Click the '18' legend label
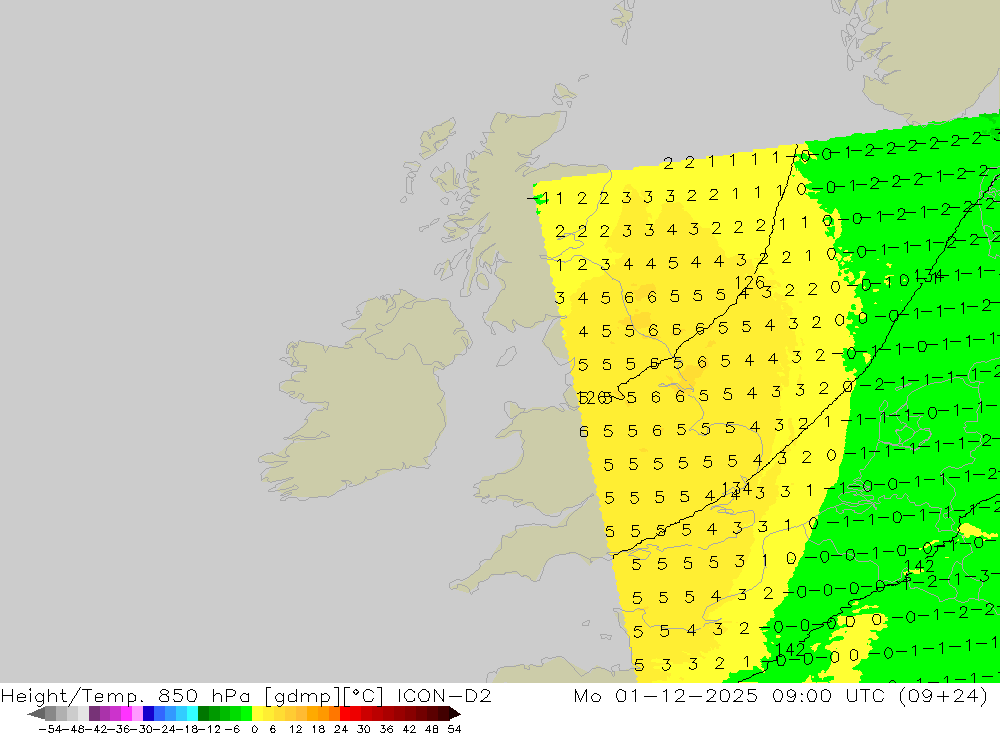This screenshot has width=1000, height=733. click(x=318, y=729)
